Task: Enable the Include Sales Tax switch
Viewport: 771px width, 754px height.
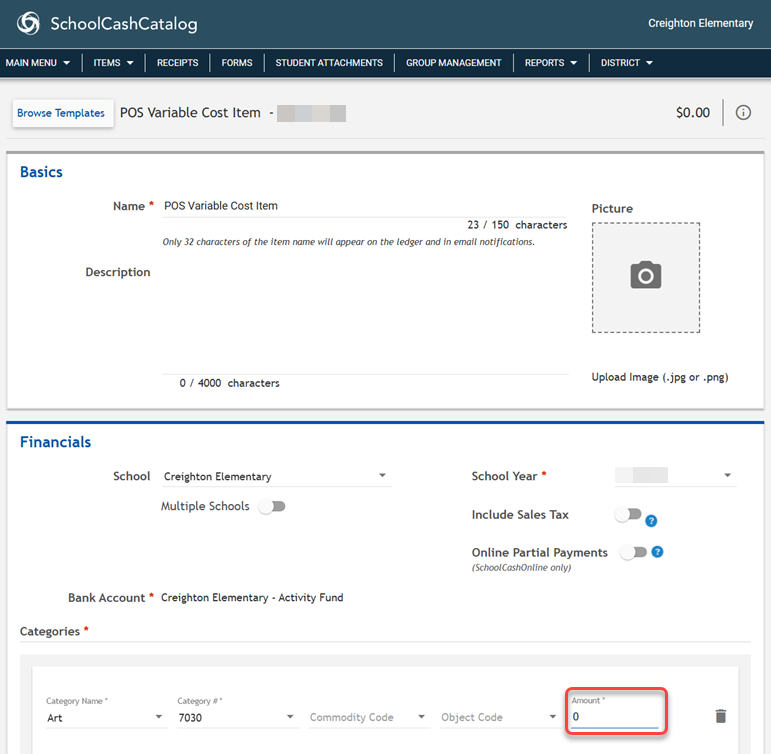Action: 628,514
